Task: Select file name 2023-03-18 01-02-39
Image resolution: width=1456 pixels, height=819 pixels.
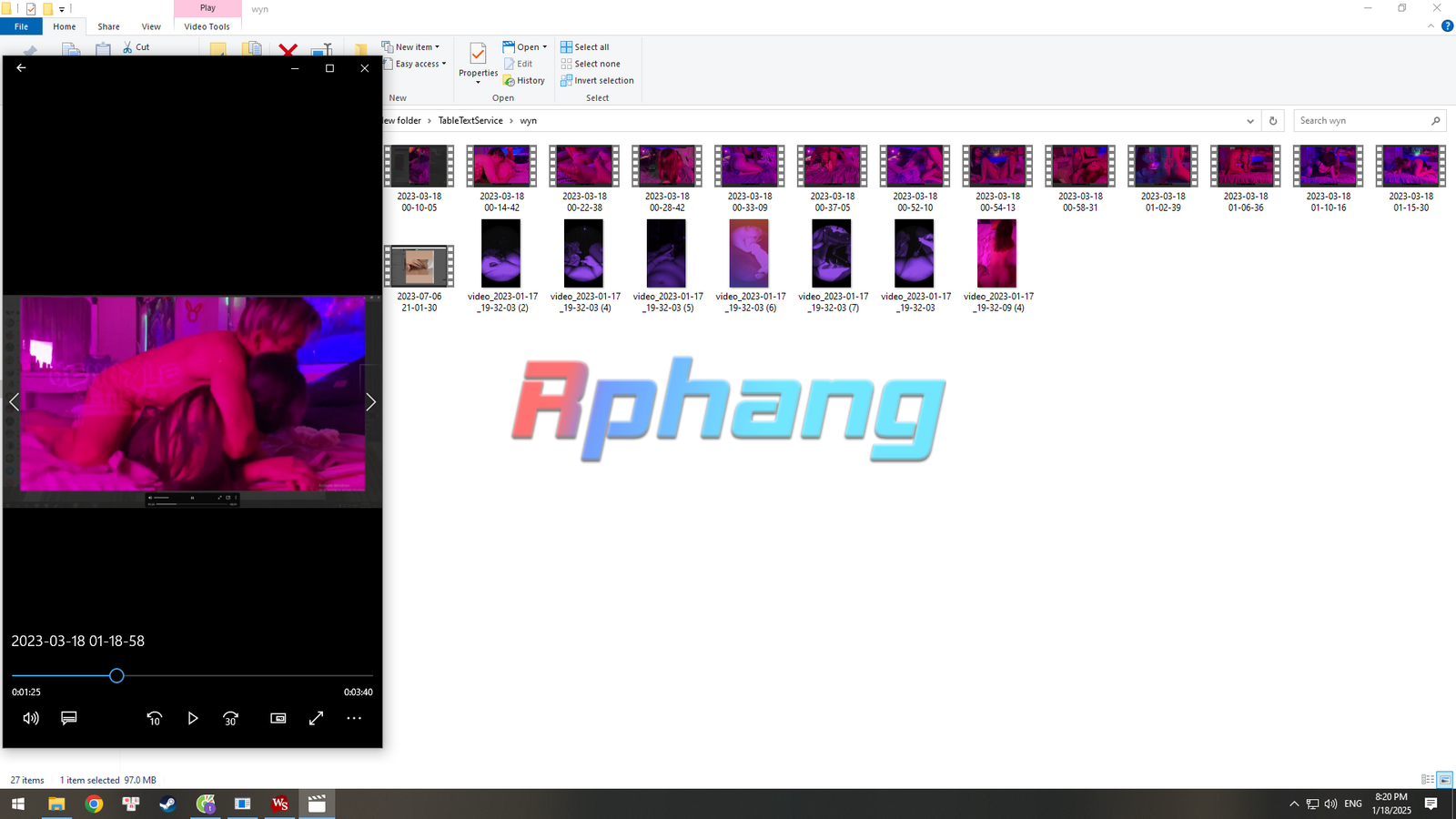Action: pos(1163,202)
